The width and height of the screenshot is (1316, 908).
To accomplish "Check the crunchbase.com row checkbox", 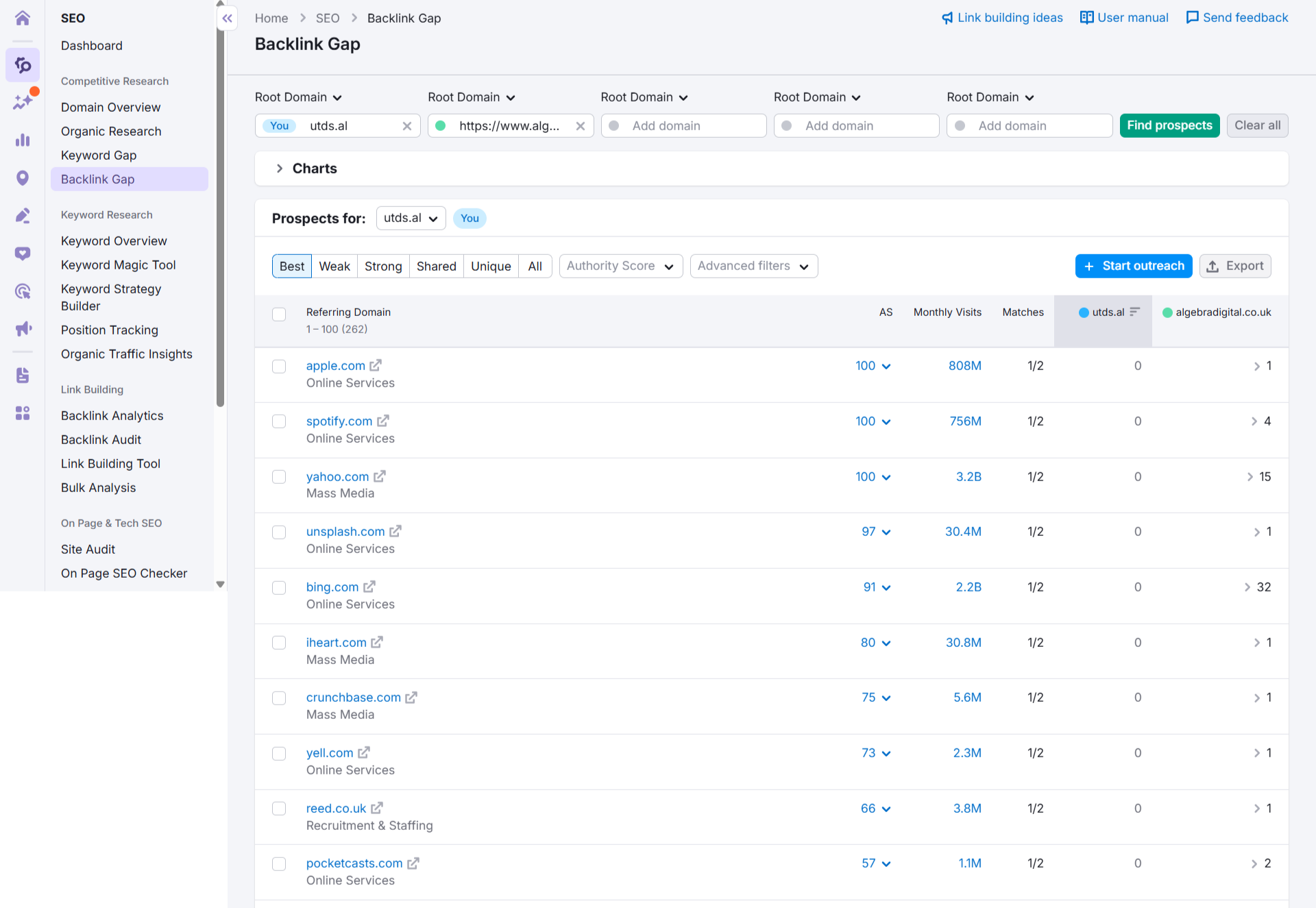I will coord(279,698).
